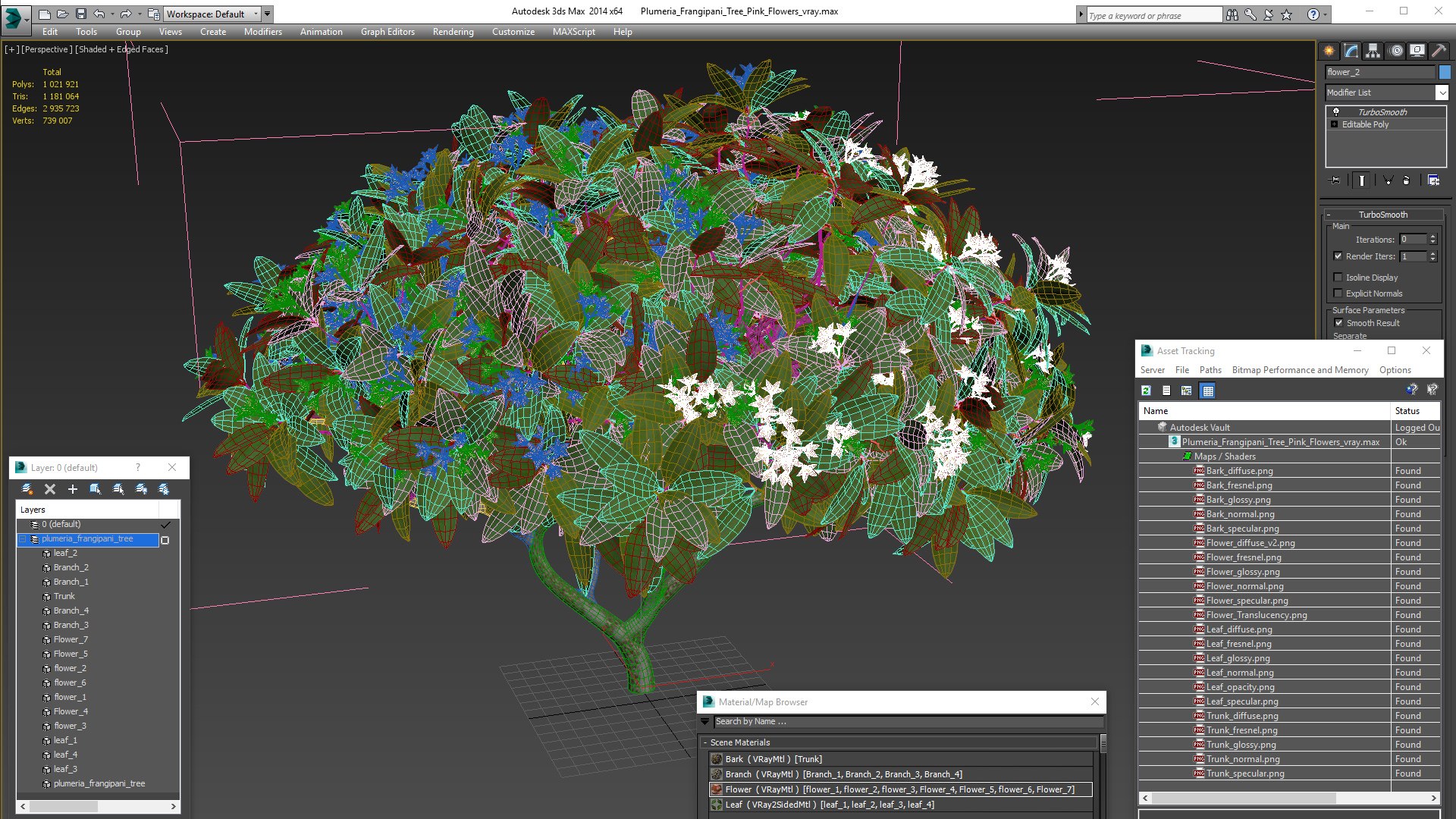
Task: Click the Refresh icon in Asset Tracking
Action: [1147, 391]
